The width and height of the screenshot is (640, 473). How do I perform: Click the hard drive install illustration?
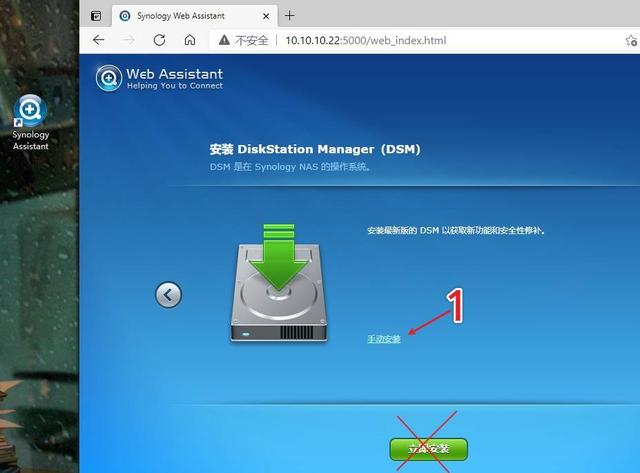point(279,282)
